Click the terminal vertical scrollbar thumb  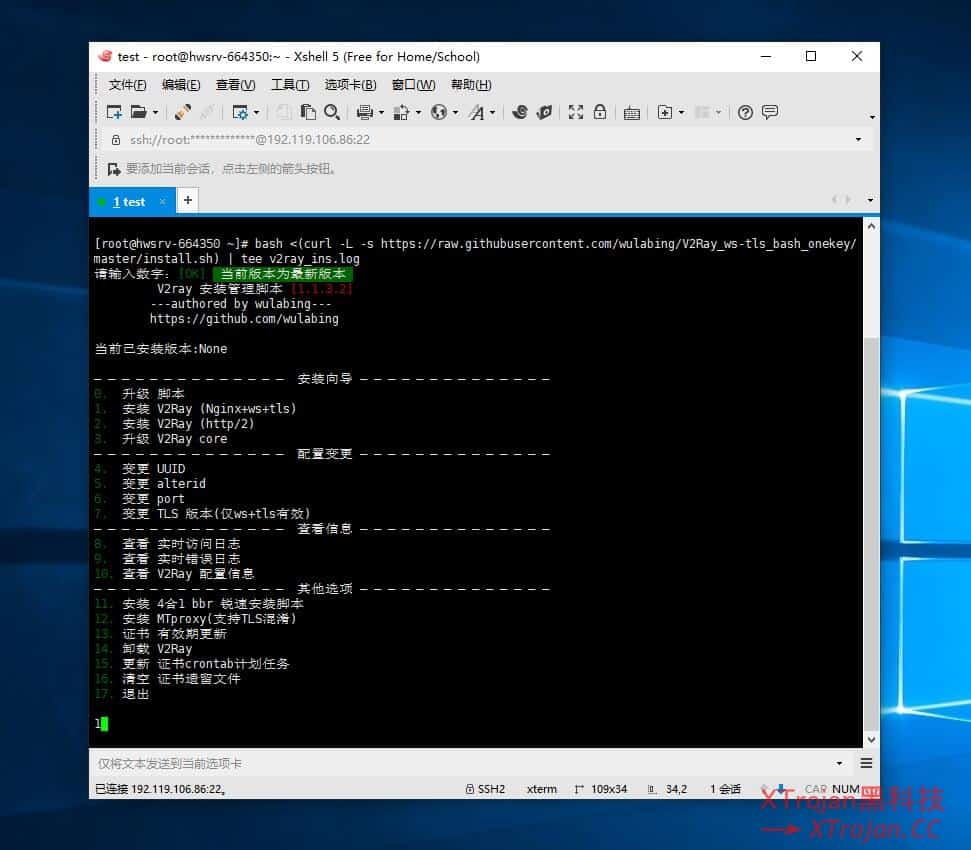(871, 534)
